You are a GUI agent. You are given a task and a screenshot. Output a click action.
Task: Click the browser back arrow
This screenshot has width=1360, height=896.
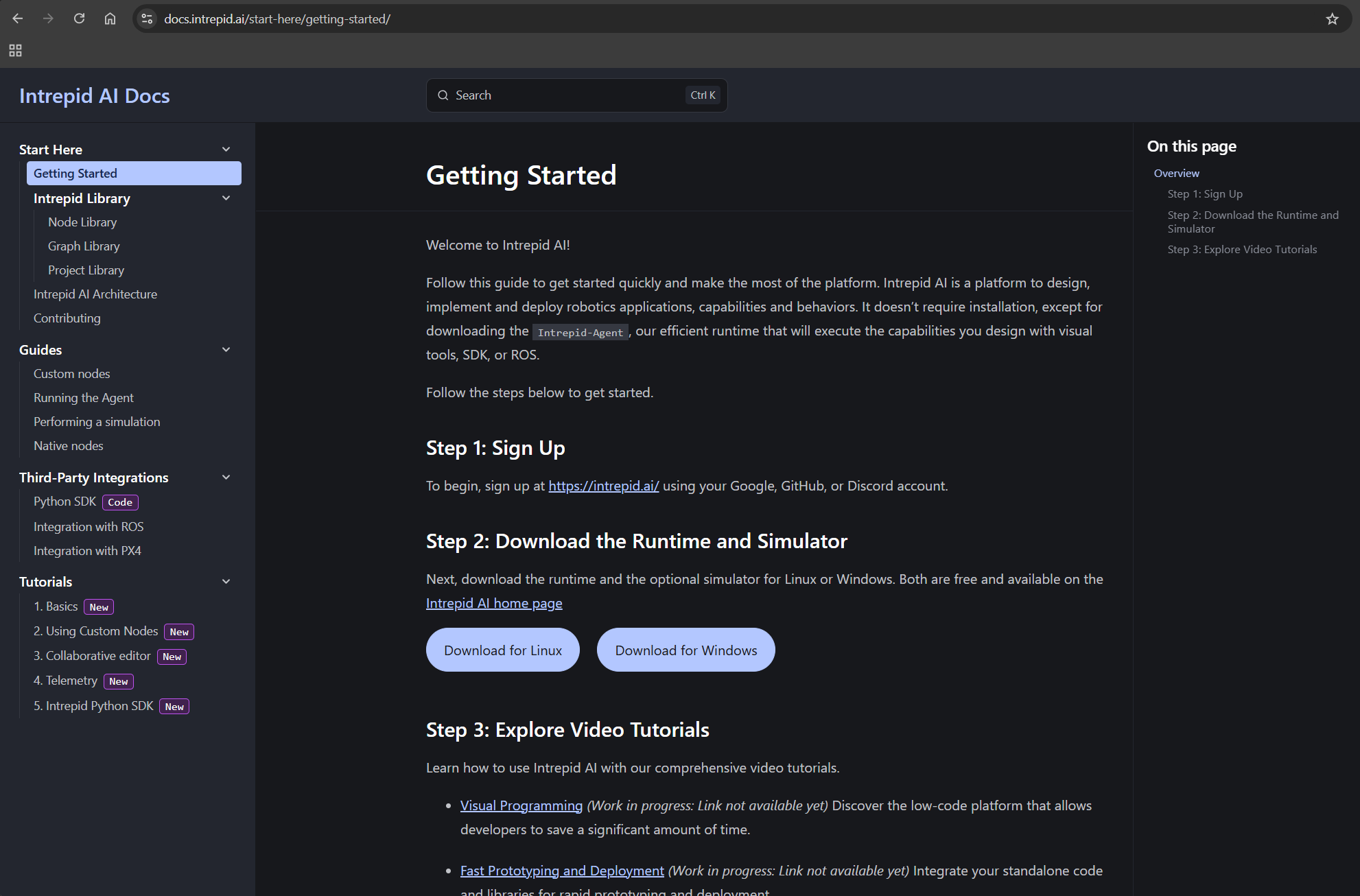point(18,19)
